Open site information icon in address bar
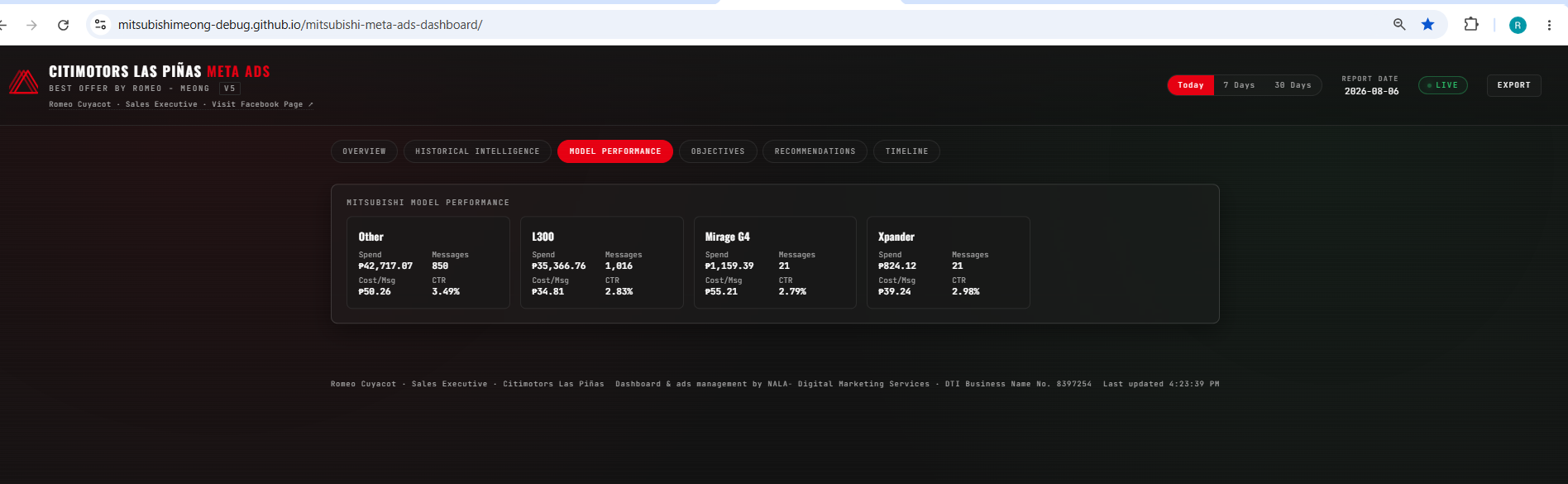The height and width of the screenshot is (484, 1568). click(x=100, y=25)
